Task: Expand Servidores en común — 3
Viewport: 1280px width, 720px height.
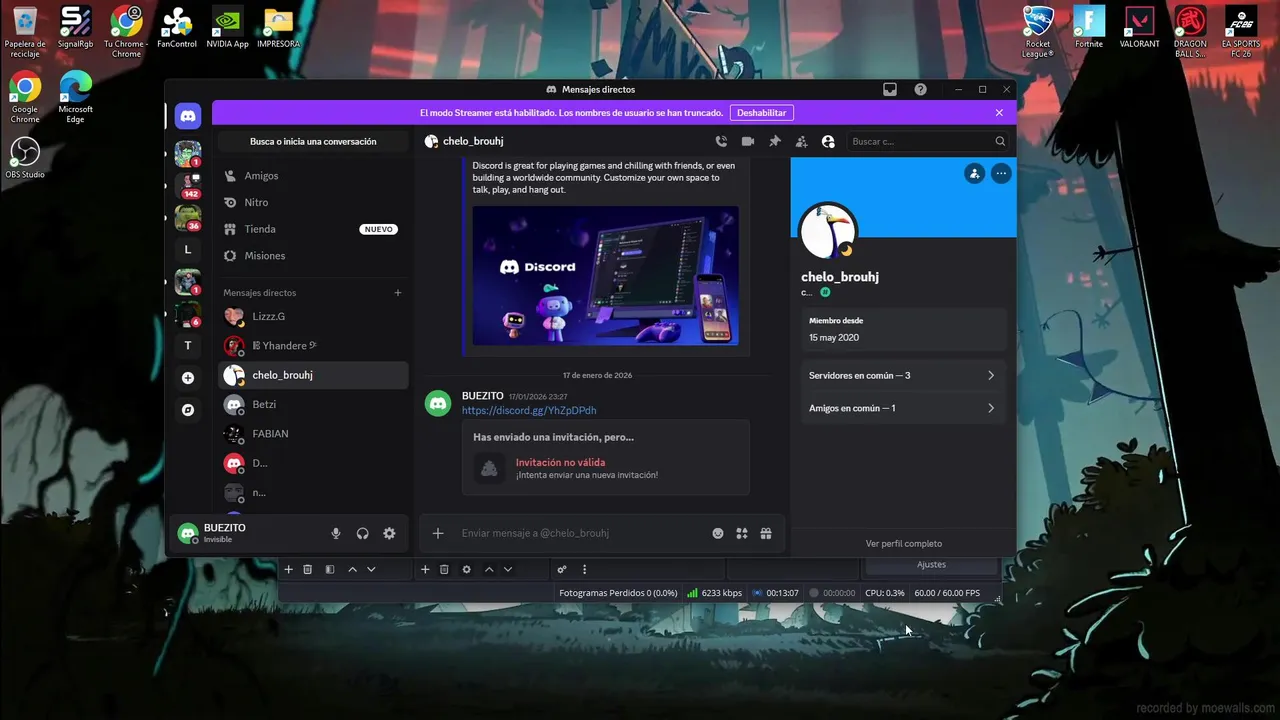Action: pos(902,376)
